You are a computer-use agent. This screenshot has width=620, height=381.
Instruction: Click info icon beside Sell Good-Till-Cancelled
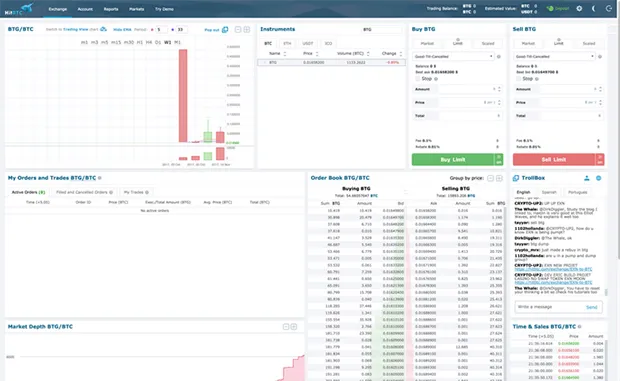600,57
